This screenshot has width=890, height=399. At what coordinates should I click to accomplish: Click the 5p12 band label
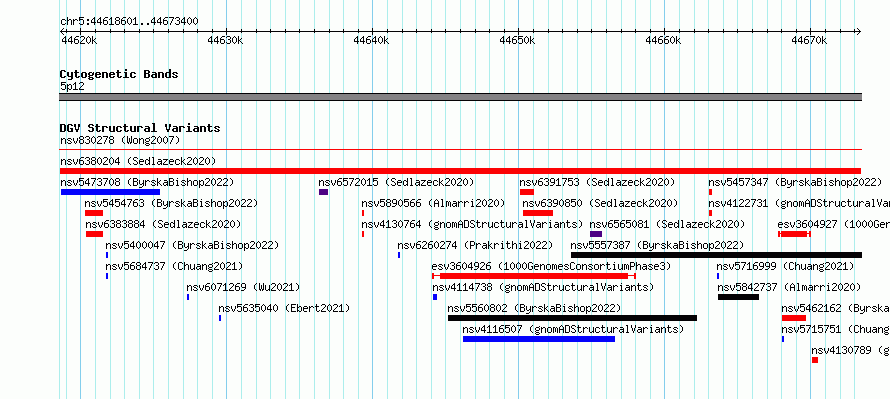click(72, 86)
